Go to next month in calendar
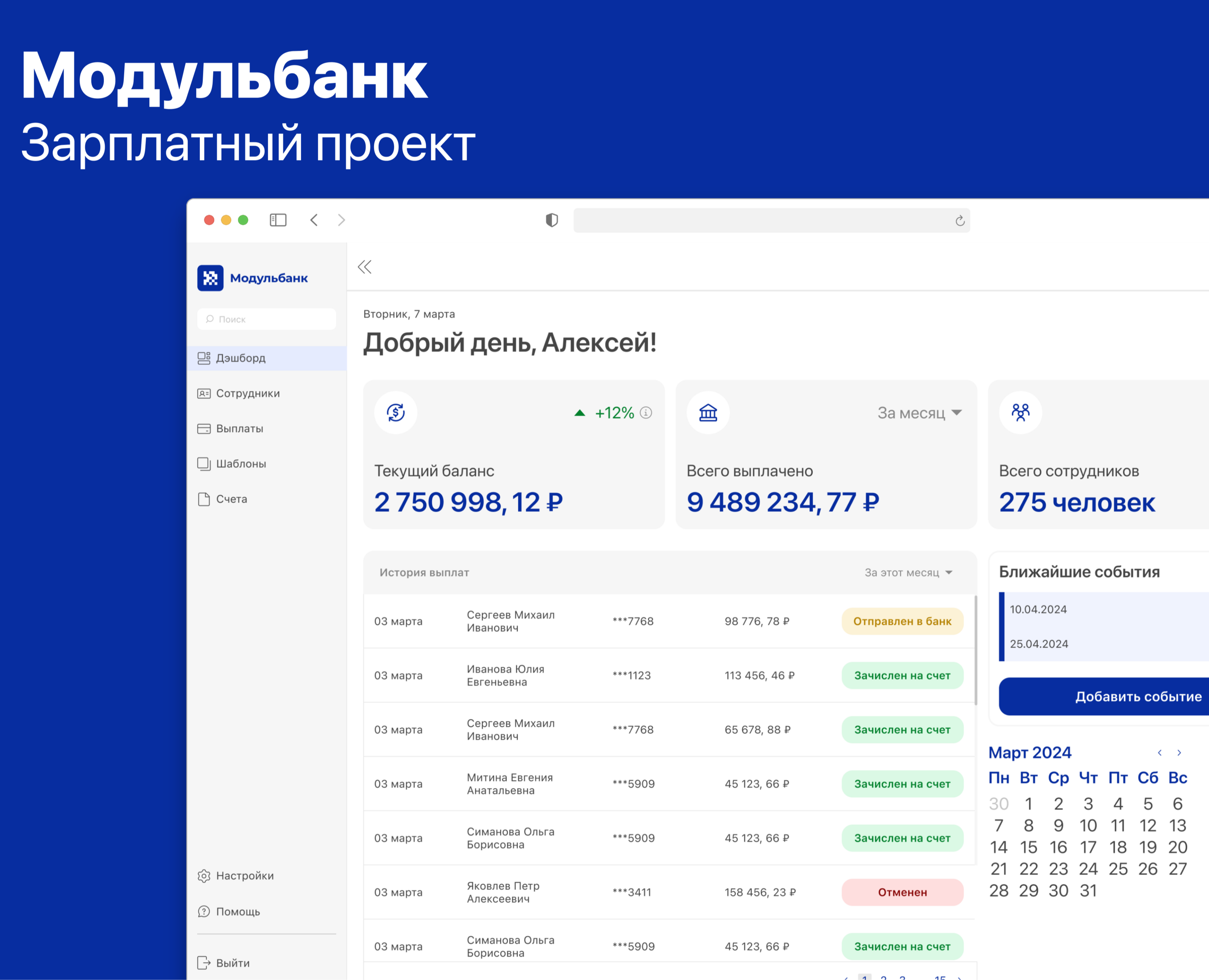 (x=1179, y=753)
